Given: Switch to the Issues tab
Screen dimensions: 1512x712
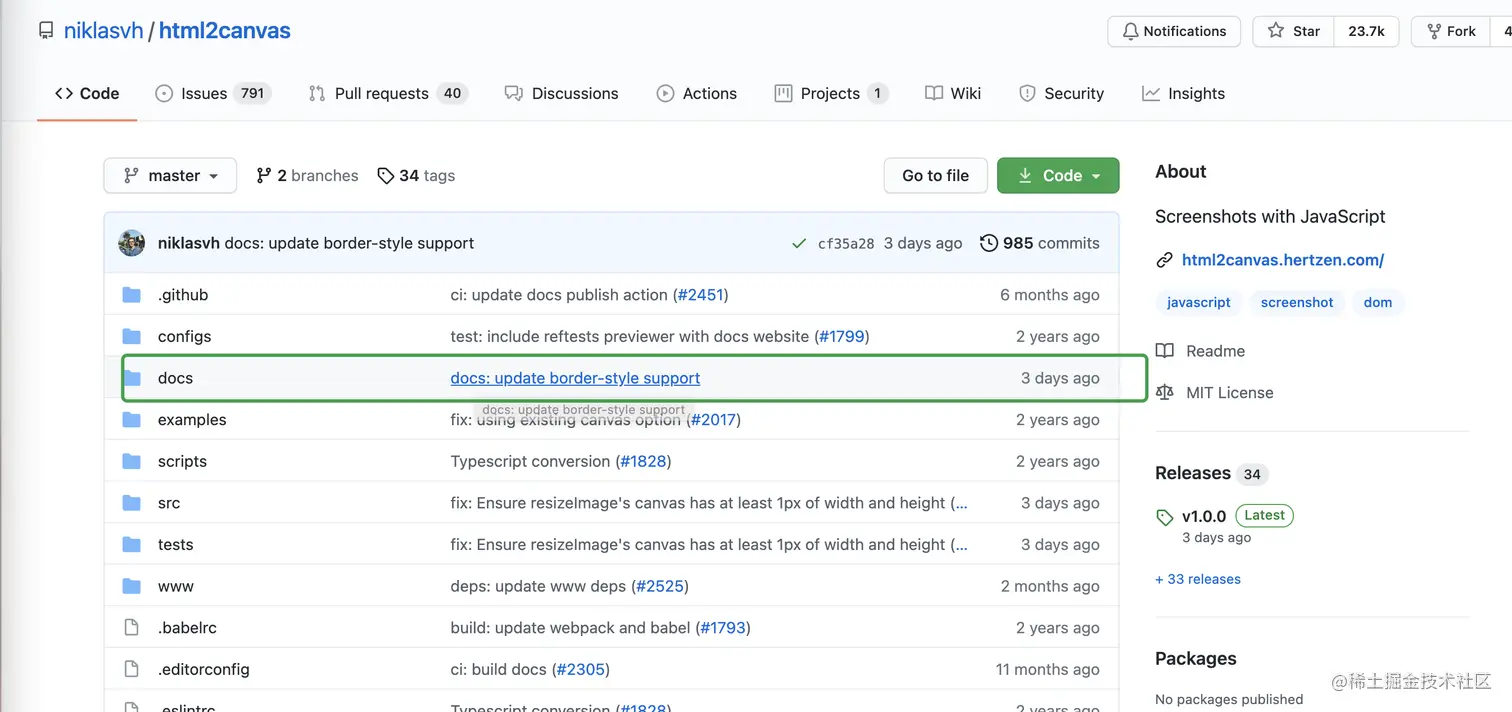Looking at the screenshot, I should pyautogui.click(x=204, y=94).
